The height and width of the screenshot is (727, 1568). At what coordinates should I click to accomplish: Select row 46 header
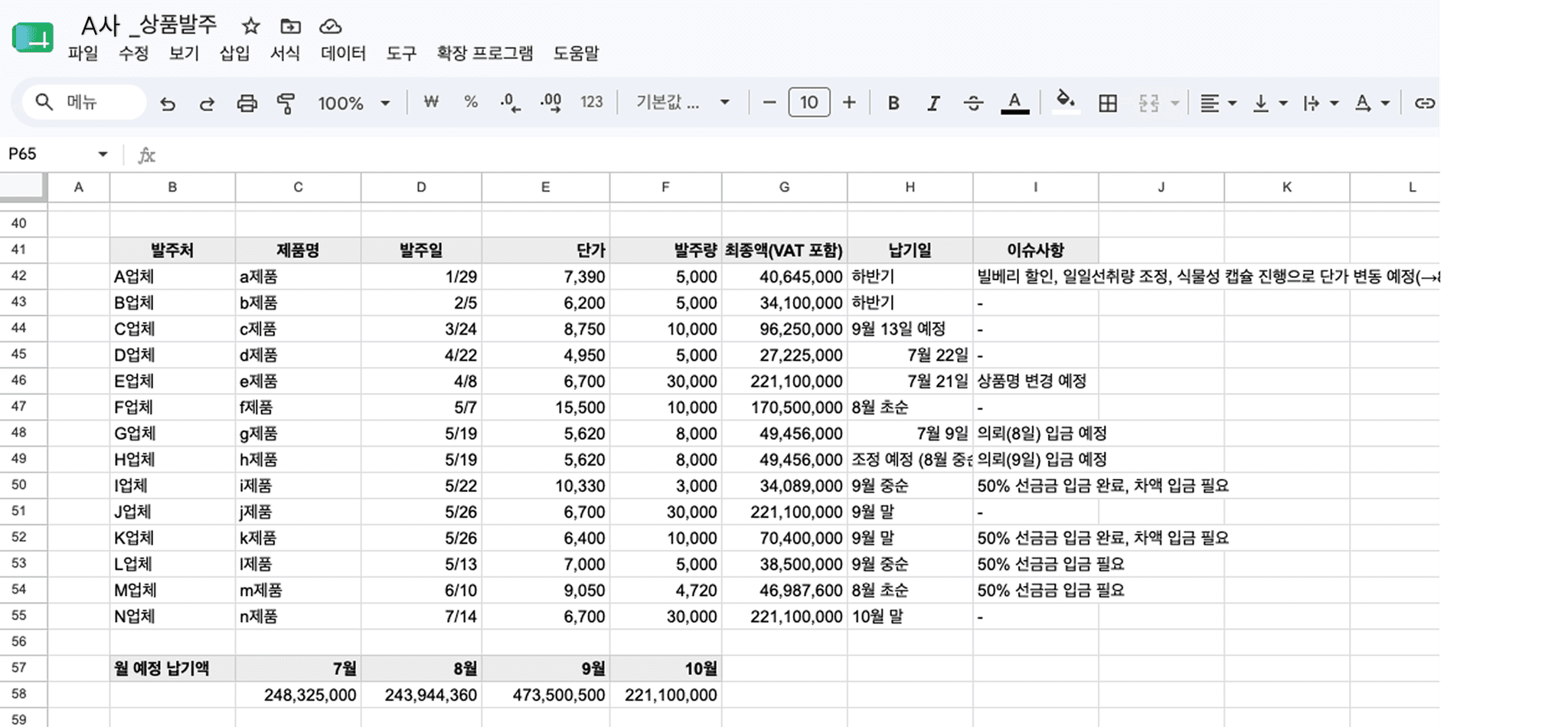[x=23, y=381]
